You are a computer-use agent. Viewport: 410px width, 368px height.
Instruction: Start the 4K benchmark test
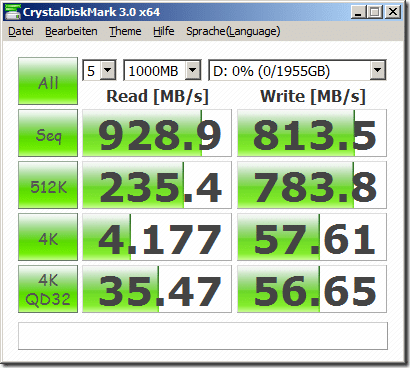point(48,237)
